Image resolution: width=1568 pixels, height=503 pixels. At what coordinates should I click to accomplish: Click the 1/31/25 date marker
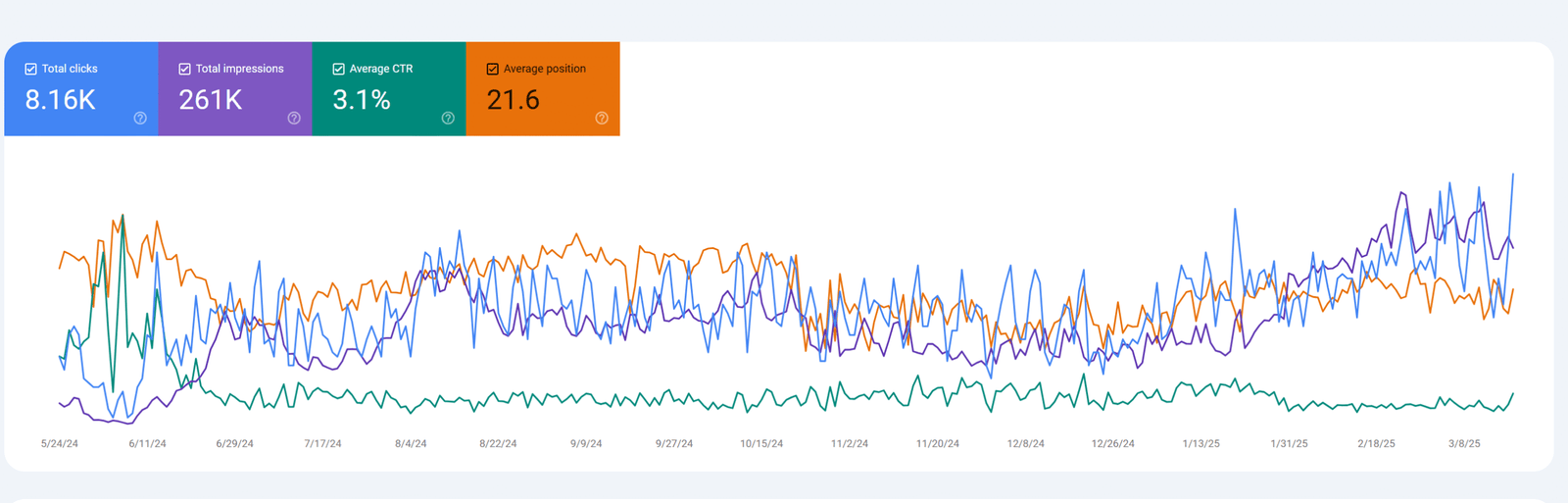click(x=1289, y=444)
